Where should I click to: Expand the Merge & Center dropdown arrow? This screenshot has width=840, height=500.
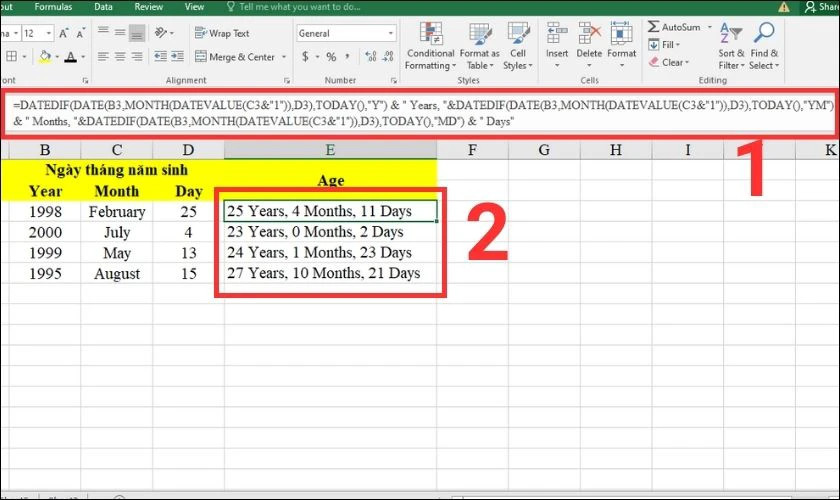point(284,57)
